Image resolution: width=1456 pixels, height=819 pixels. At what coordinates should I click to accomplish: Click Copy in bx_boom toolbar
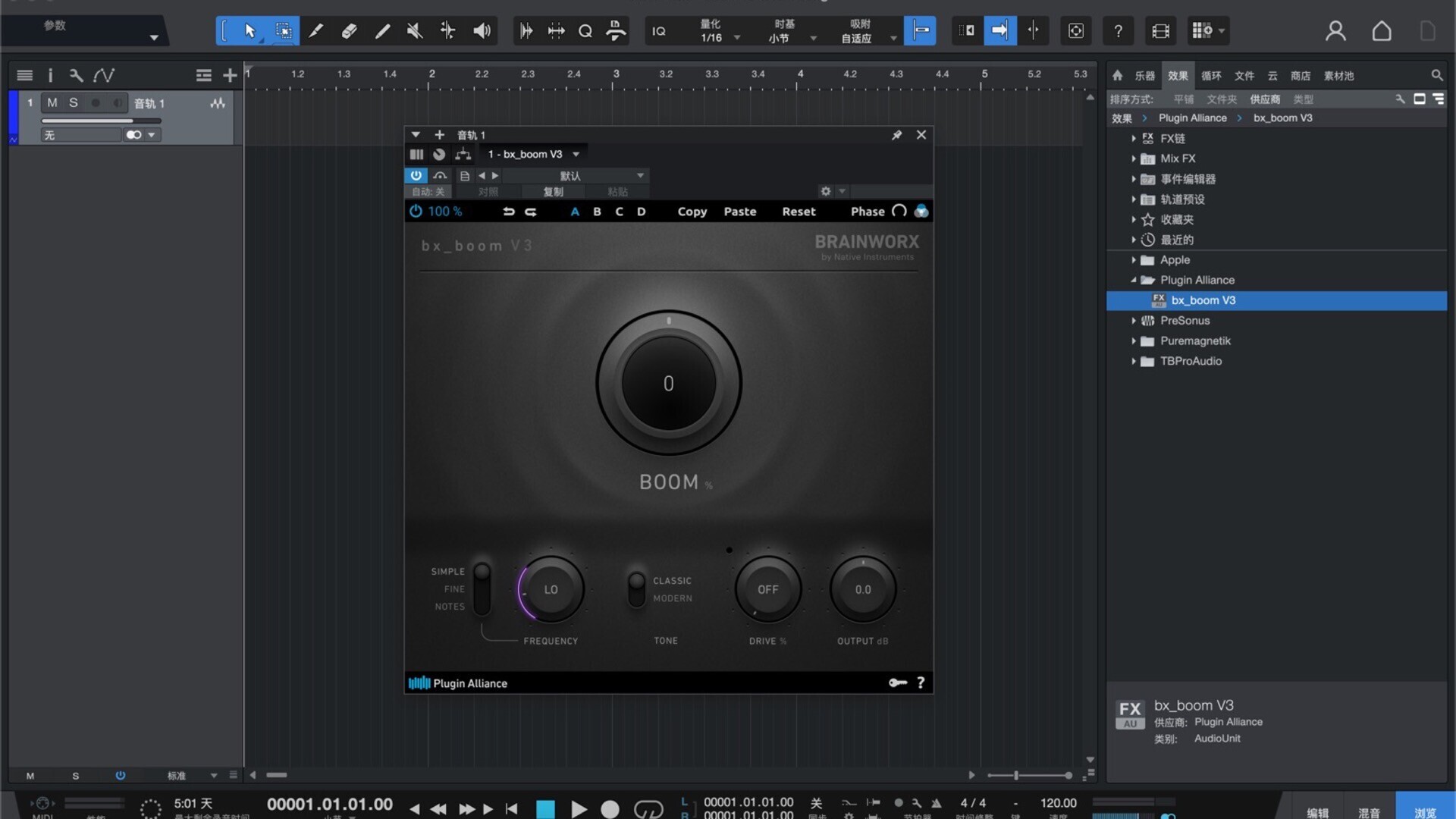tap(692, 212)
